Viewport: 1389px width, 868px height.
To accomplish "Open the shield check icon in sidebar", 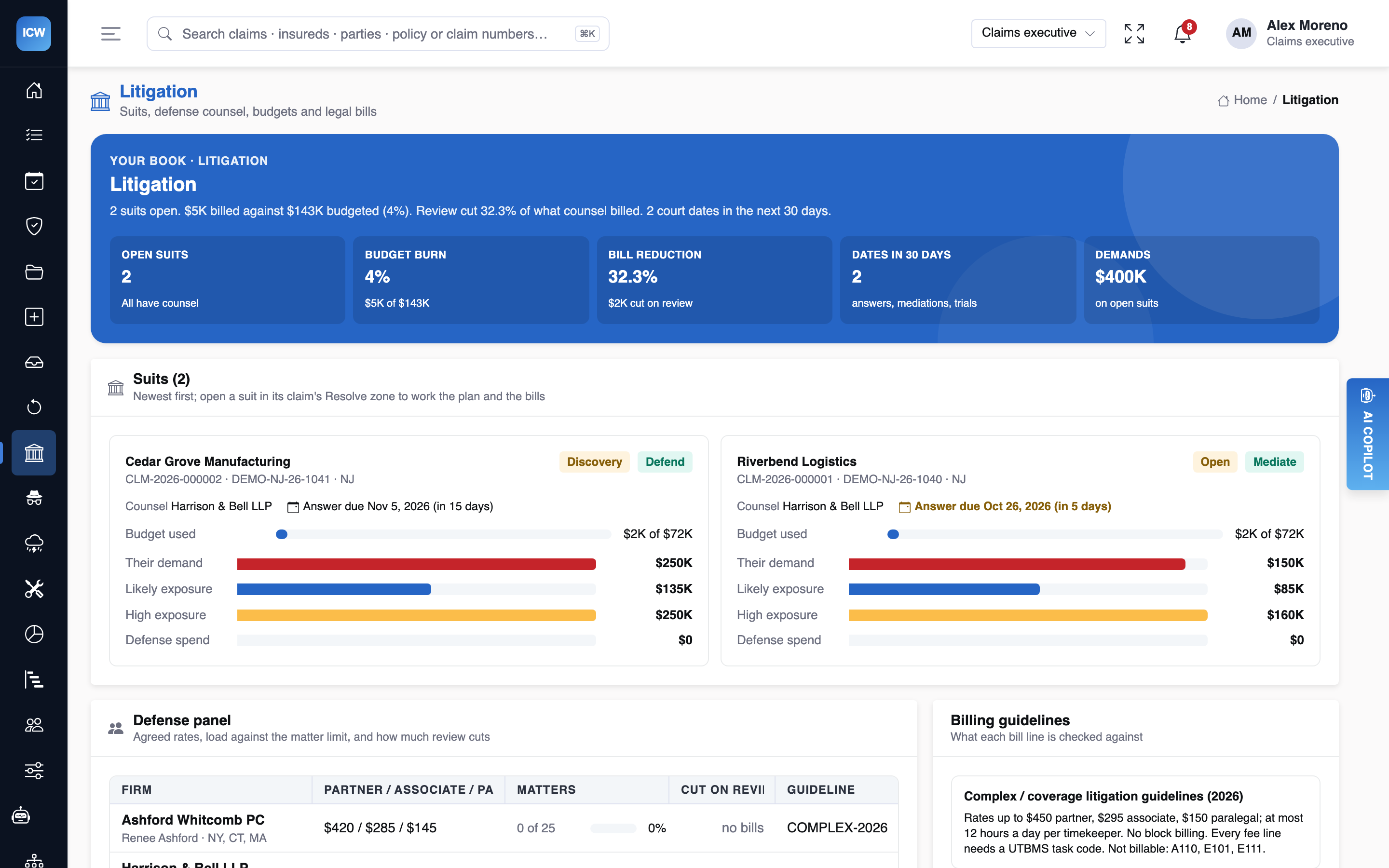I will (34, 226).
